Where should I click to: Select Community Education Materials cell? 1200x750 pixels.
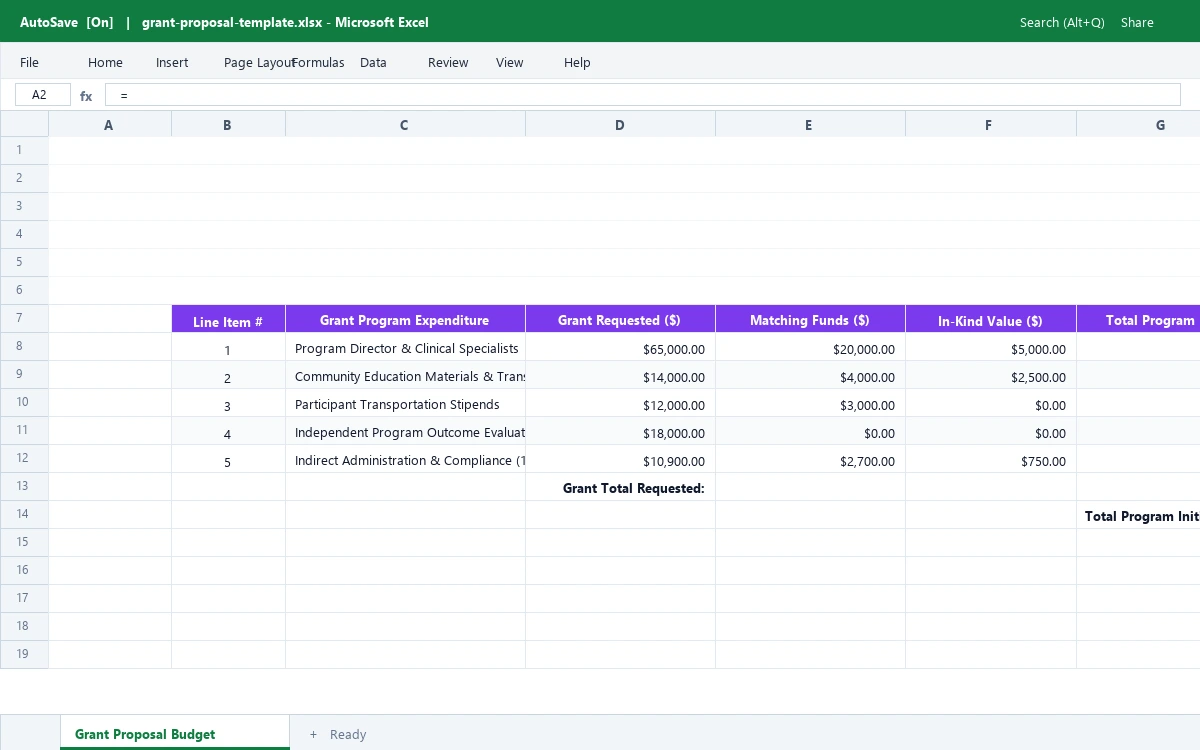coord(405,375)
